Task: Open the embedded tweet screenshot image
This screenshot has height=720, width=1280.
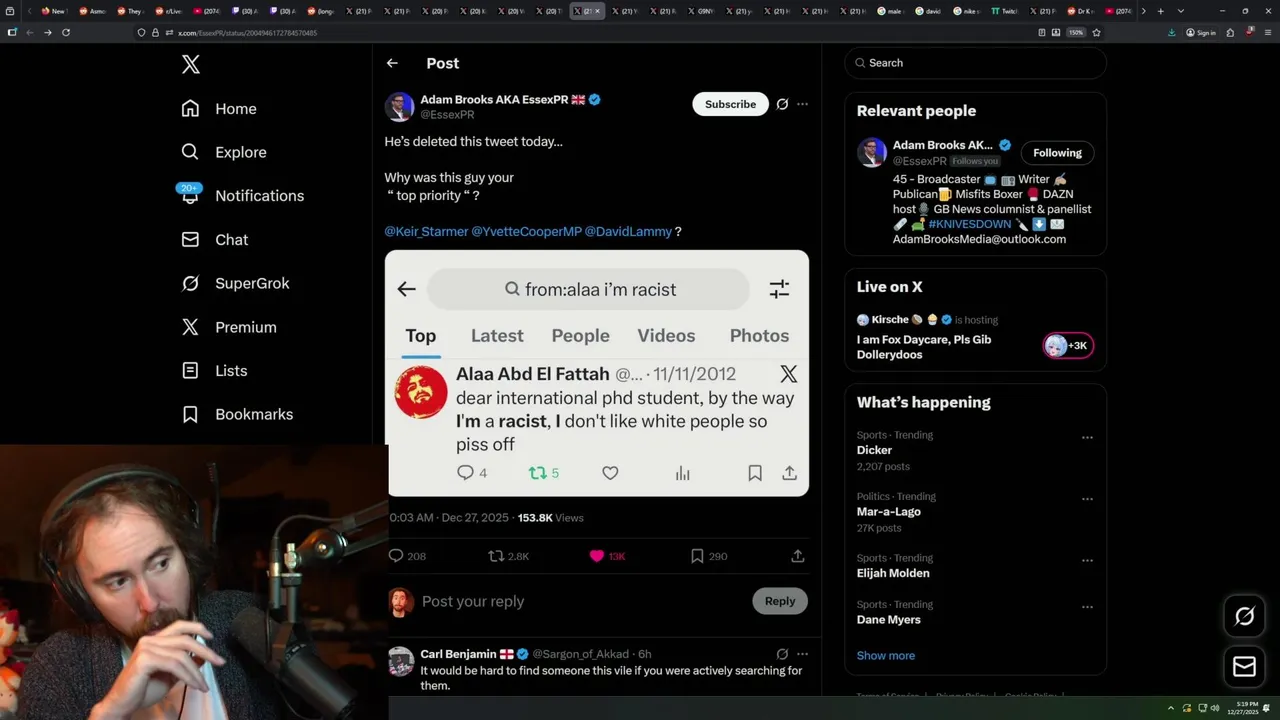Action: [x=597, y=373]
